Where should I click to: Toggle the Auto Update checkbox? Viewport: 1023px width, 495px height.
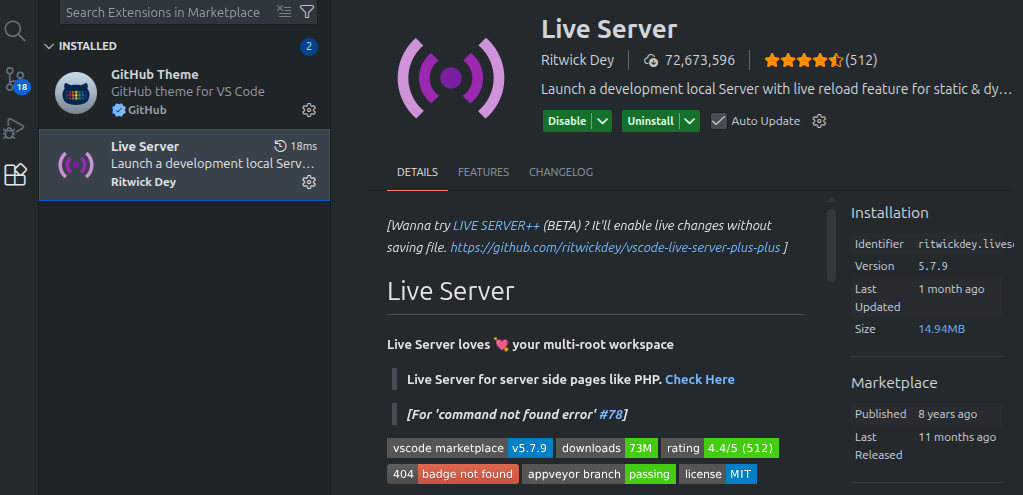[x=719, y=121]
